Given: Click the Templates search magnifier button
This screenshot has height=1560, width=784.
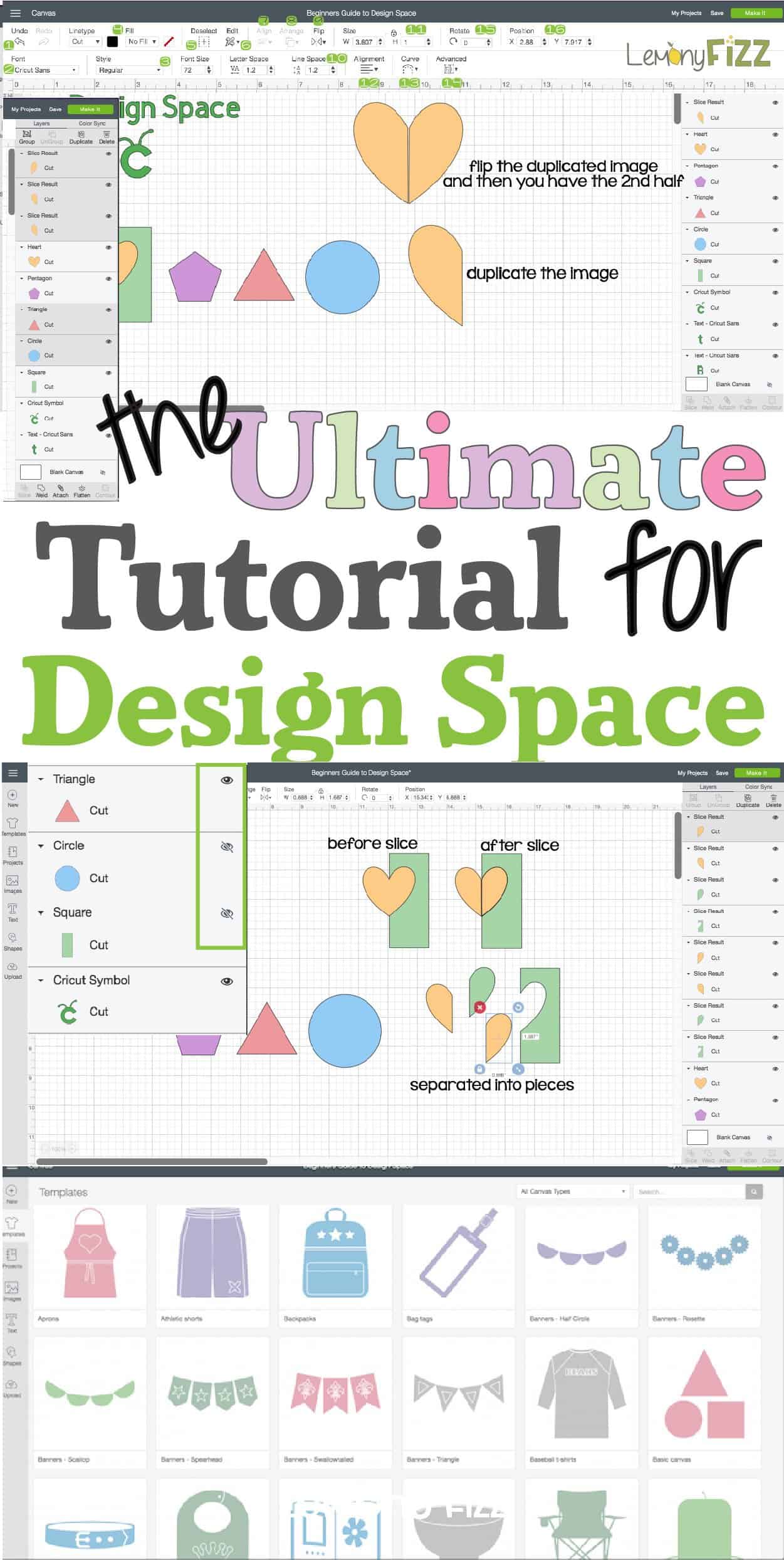Looking at the screenshot, I should click(754, 1191).
